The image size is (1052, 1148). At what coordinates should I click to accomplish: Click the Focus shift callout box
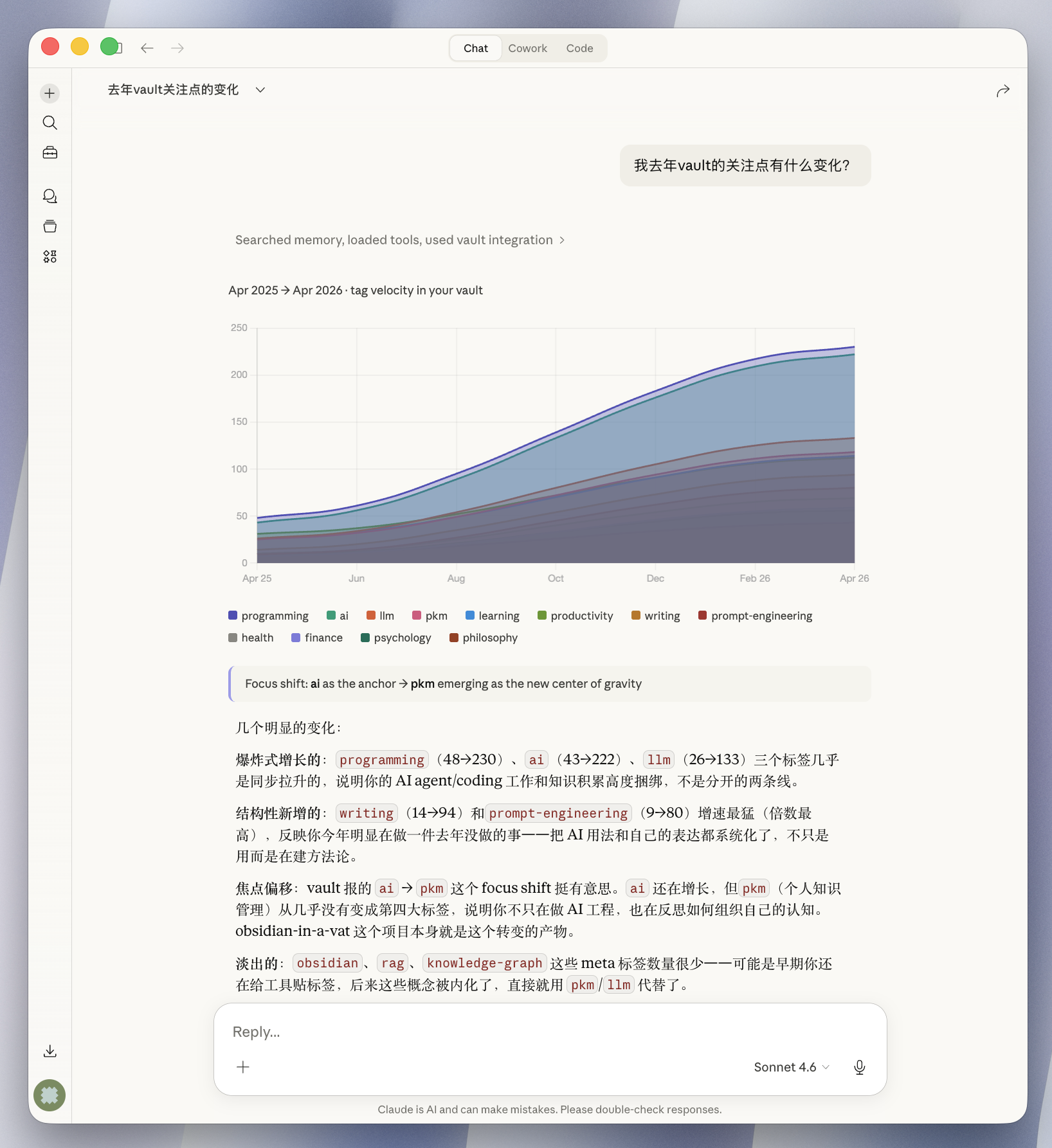550,684
